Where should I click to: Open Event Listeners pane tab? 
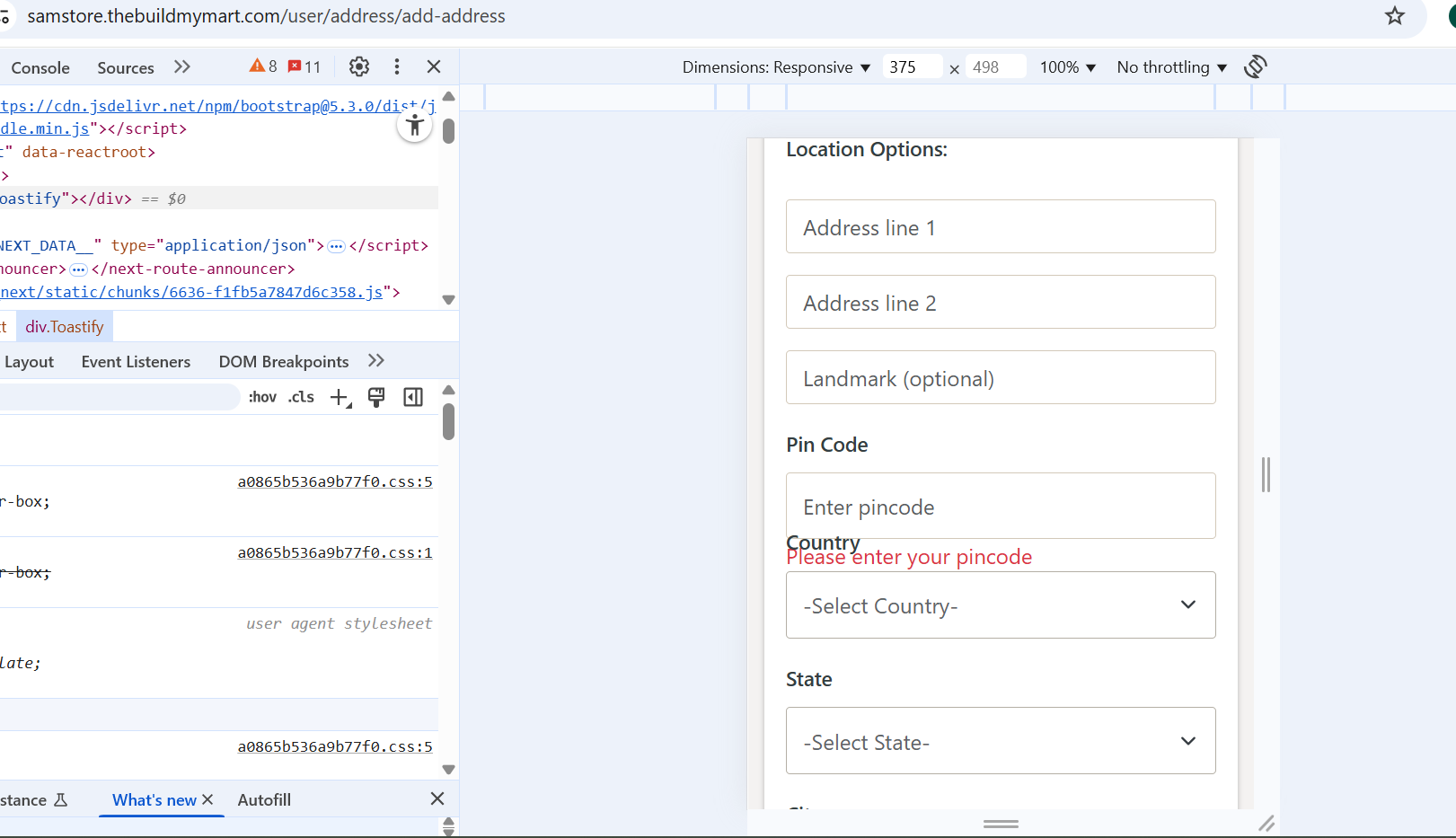click(x=136, y=361)
